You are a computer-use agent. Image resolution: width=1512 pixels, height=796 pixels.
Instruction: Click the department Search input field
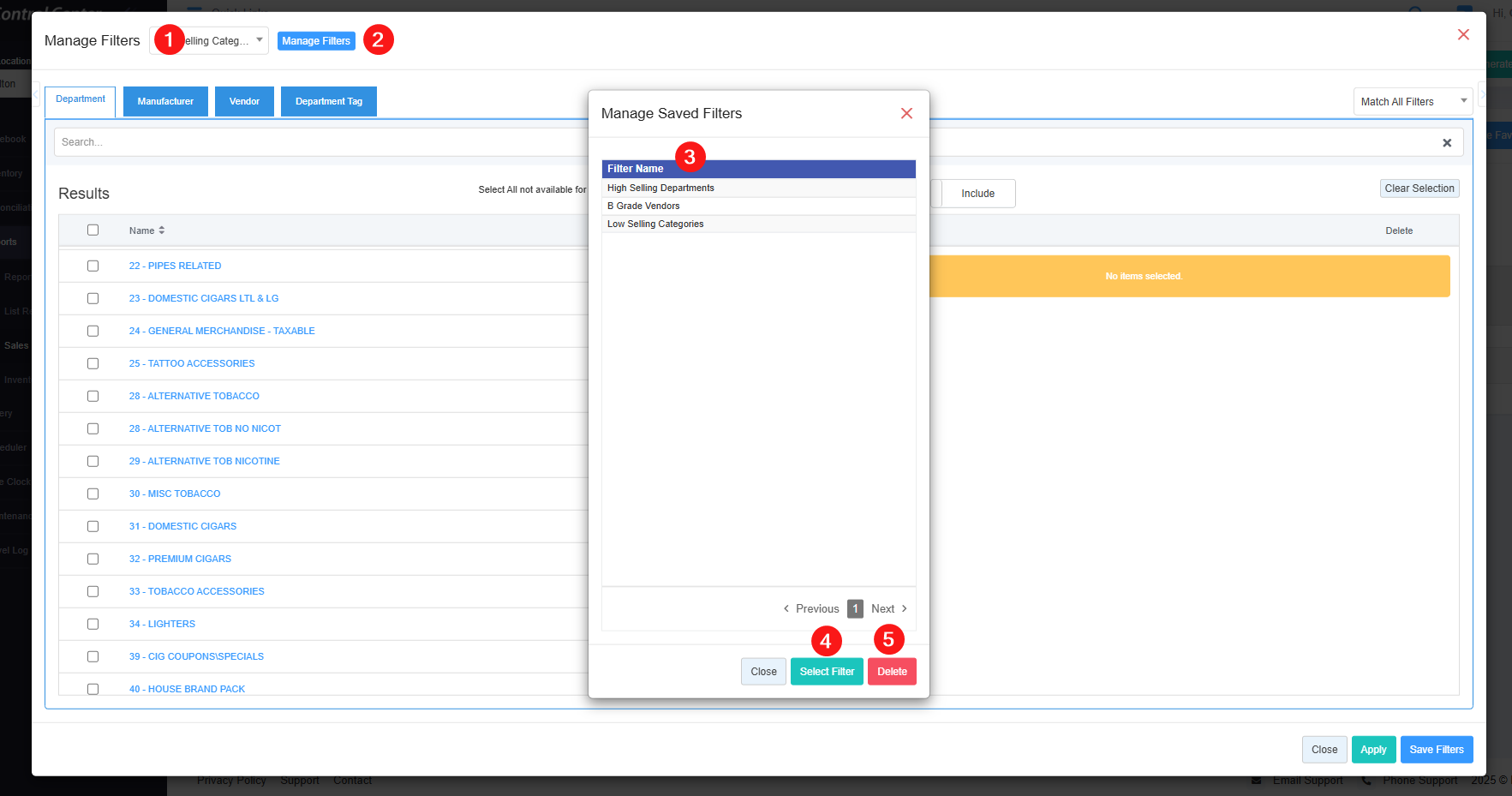point(317,142)
